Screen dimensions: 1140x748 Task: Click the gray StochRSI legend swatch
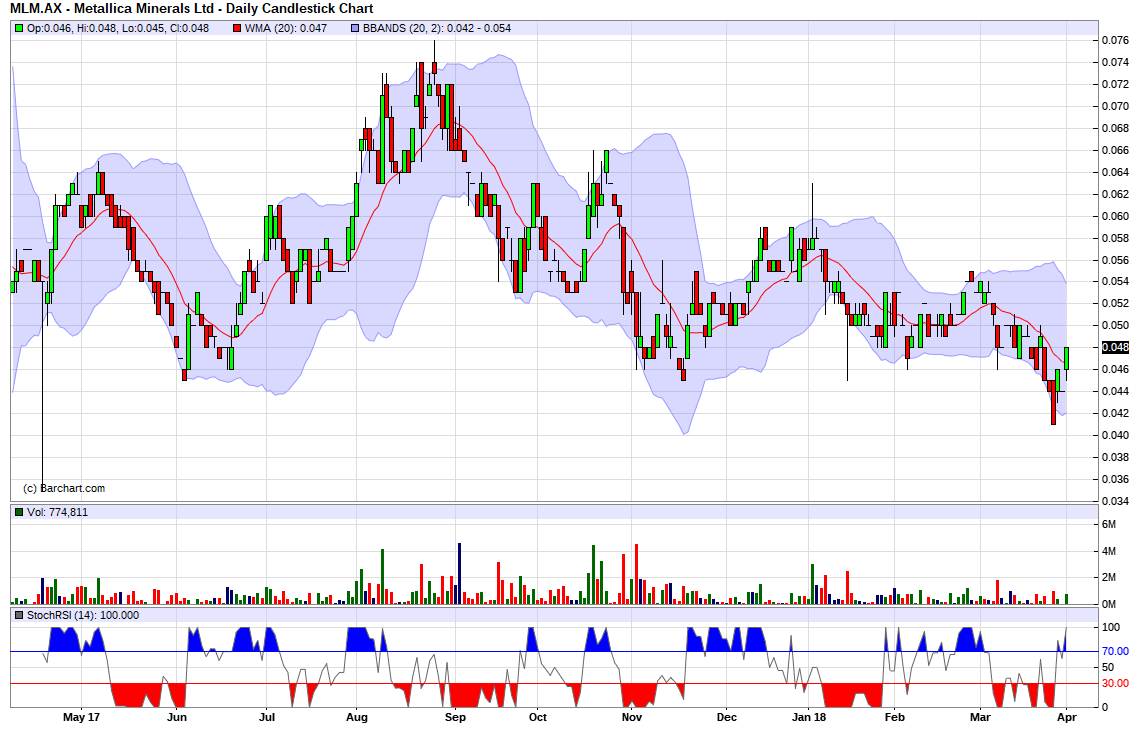[19, 616]
